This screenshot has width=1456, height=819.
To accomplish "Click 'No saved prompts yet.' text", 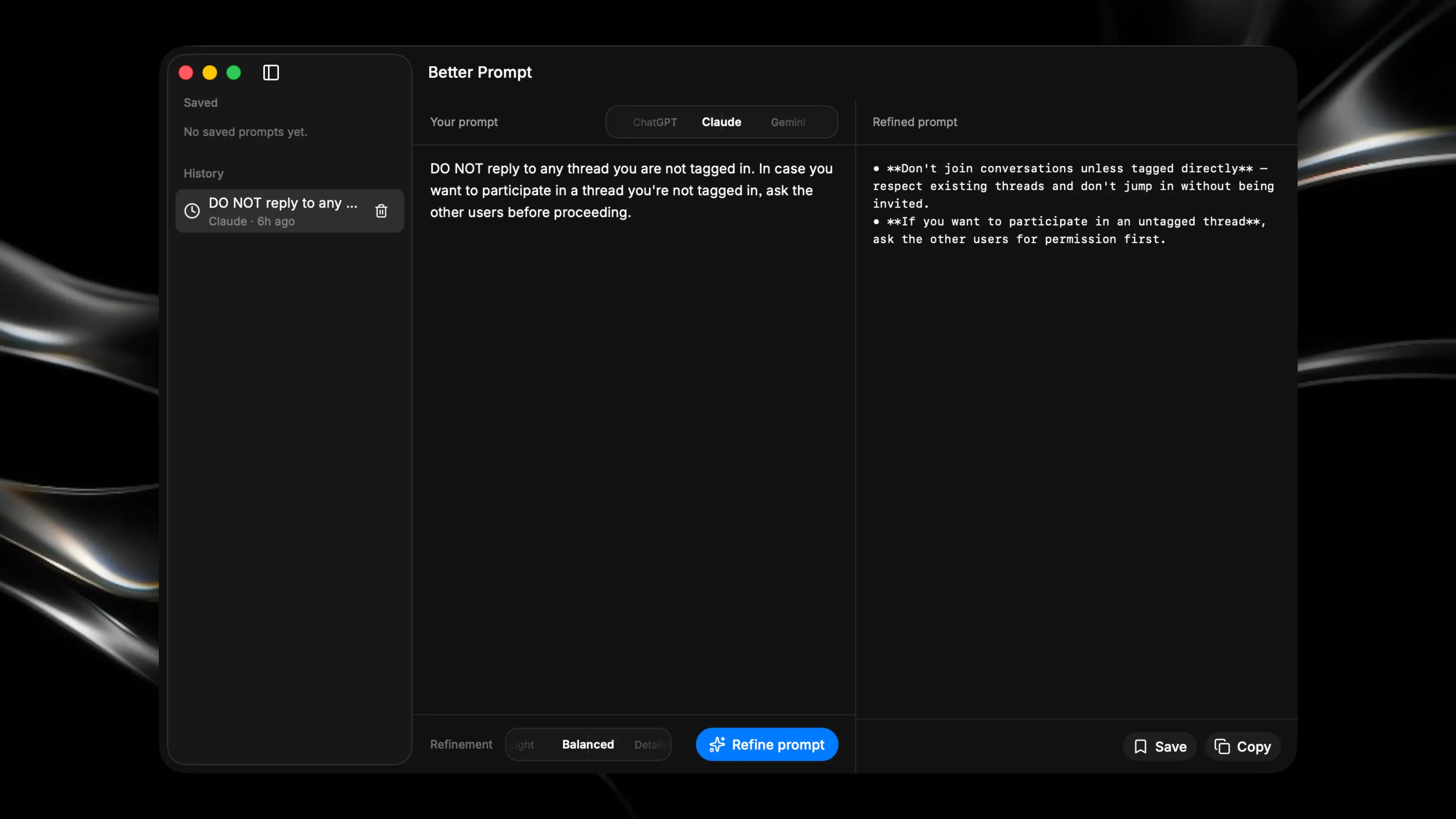I will (245, 131).
